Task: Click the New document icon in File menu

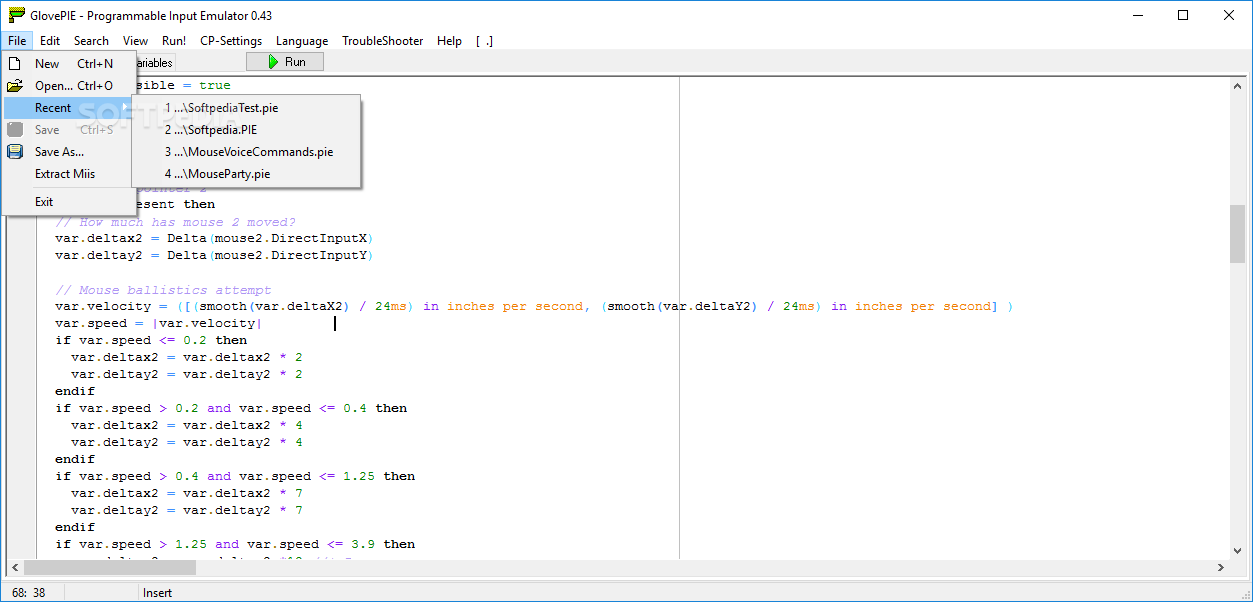Action: tap(15, 64)
